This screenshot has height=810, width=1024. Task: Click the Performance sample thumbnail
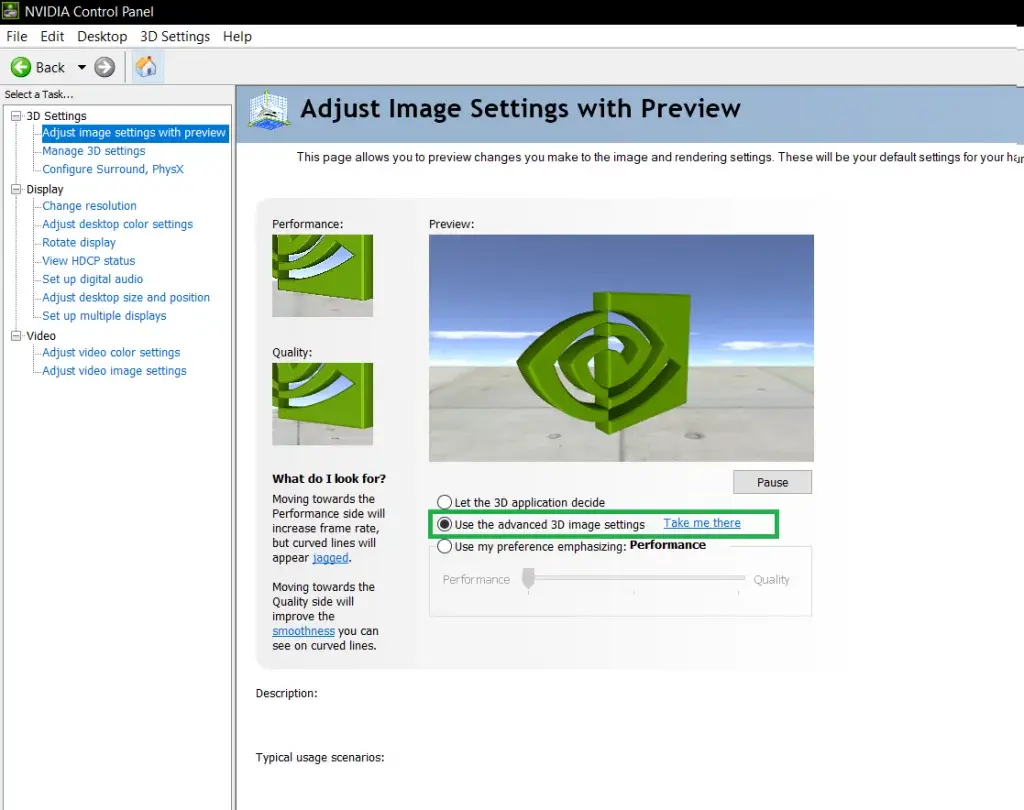click(x=323, y=276)
